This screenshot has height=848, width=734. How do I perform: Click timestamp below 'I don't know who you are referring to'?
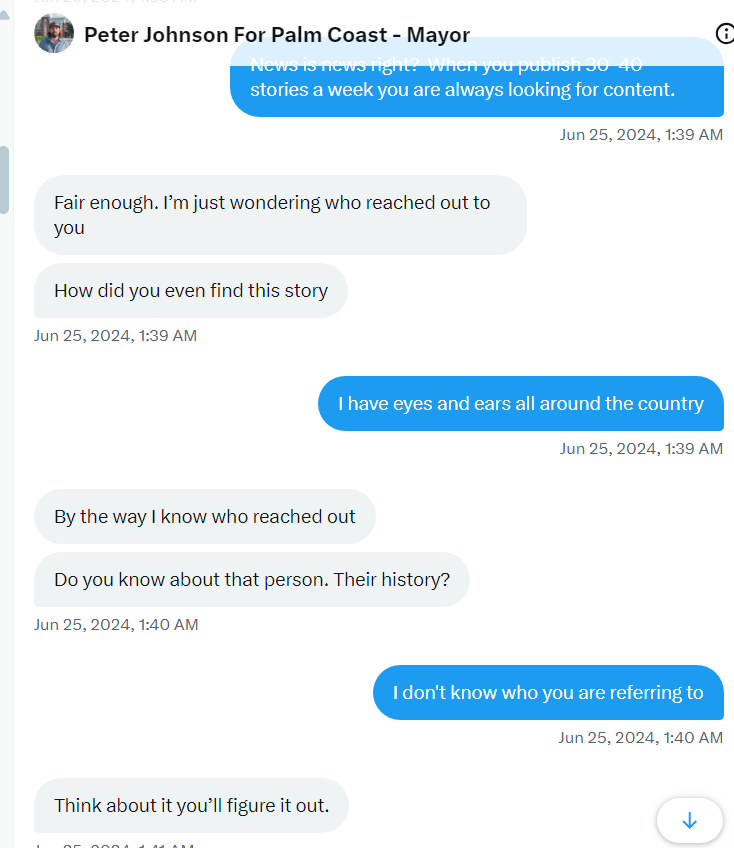click(x=640, y=737)
